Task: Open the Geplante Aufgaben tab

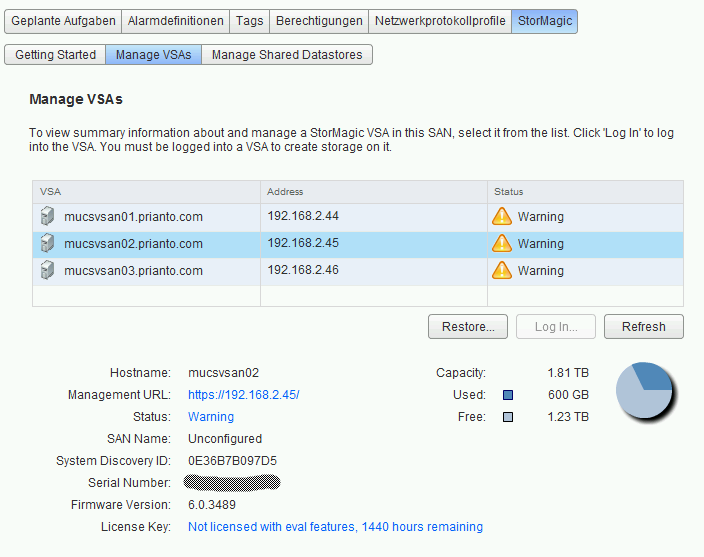Action: 63,21
